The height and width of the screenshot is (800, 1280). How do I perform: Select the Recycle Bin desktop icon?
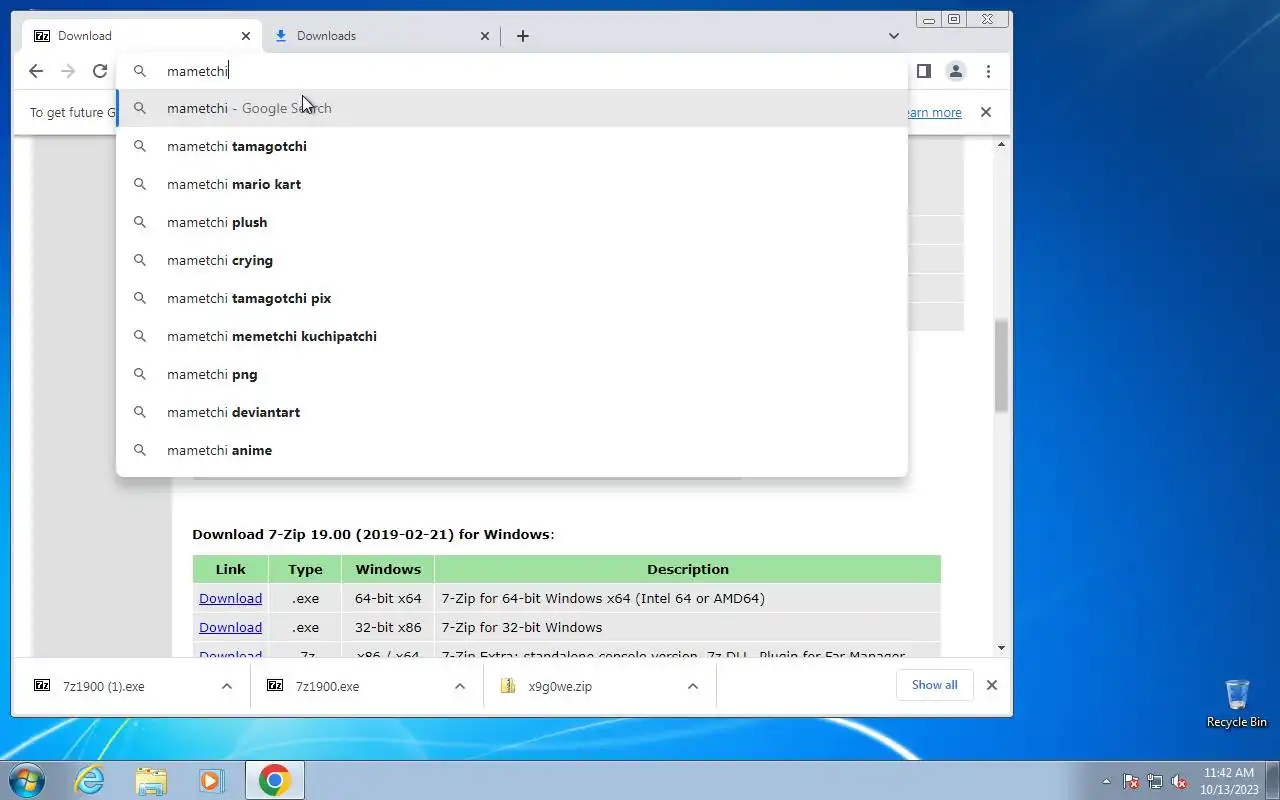(x=1237, y=704)
